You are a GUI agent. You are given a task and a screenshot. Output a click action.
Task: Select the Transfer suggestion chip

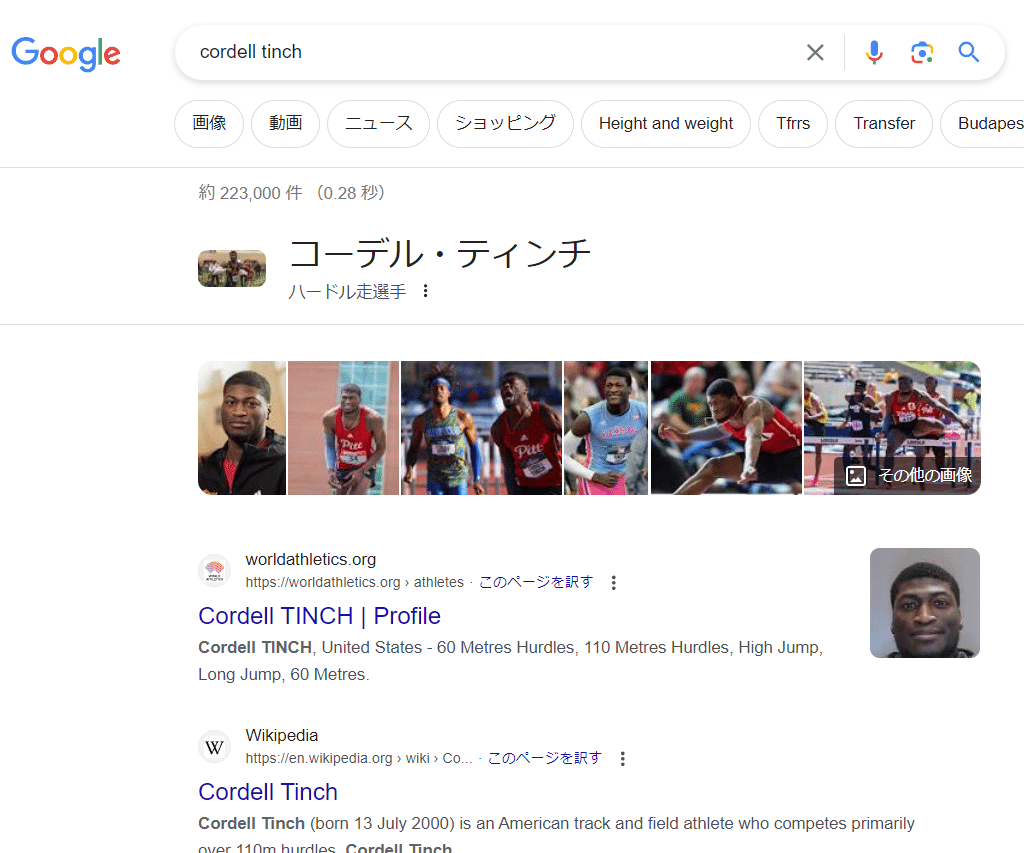pos(884,123)
